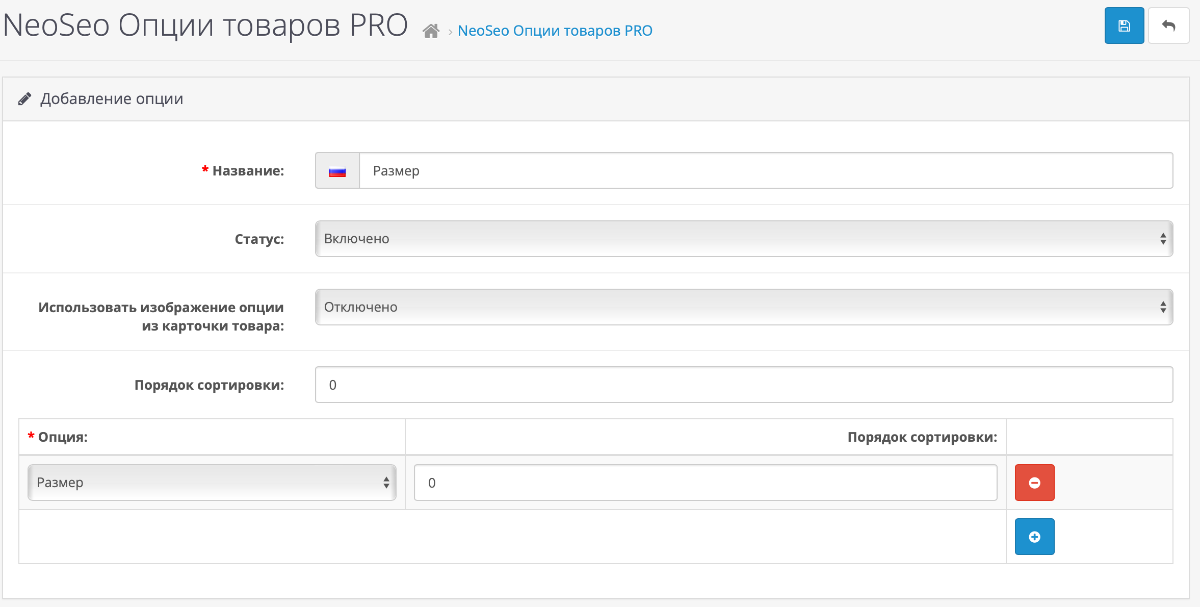1200x607 pixels.
Task: Click the pencil icon beside Добавление опции
Action: click(25, 99)
